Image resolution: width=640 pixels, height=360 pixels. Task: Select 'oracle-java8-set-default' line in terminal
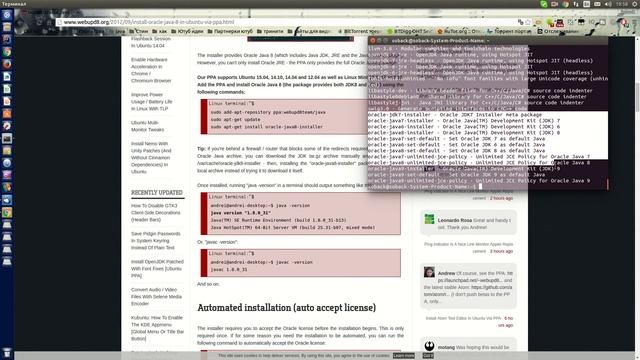pos(456,151)
